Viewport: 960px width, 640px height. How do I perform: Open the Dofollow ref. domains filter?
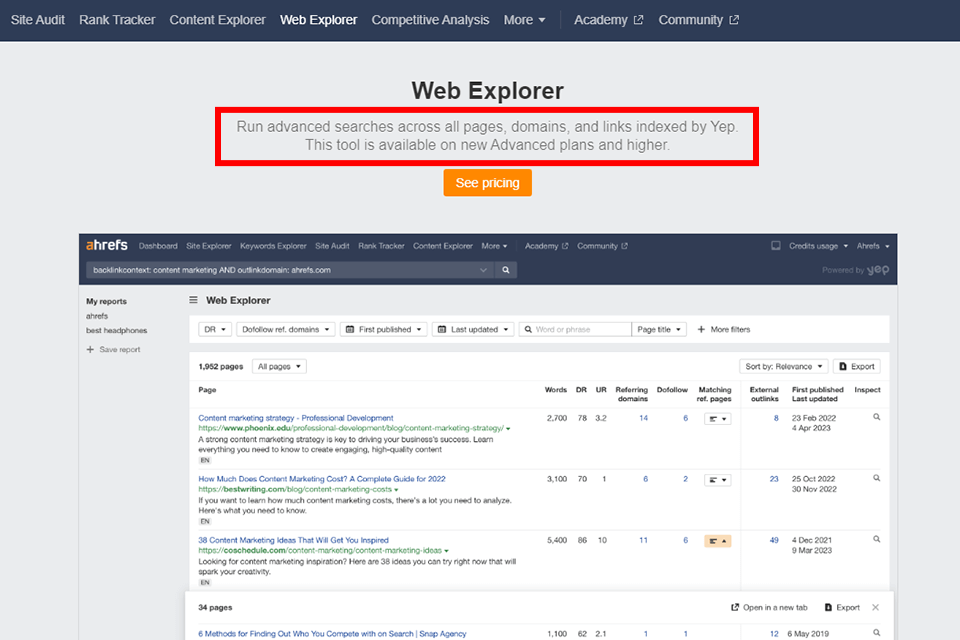tap(285, 329)
